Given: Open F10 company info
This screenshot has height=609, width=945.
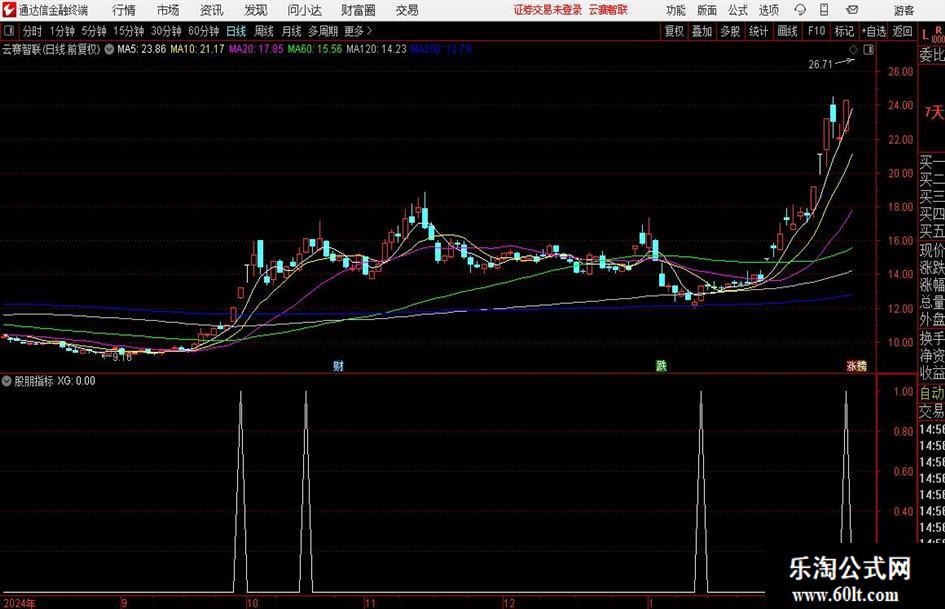Looking at the screenshot, I should point(817,31).
